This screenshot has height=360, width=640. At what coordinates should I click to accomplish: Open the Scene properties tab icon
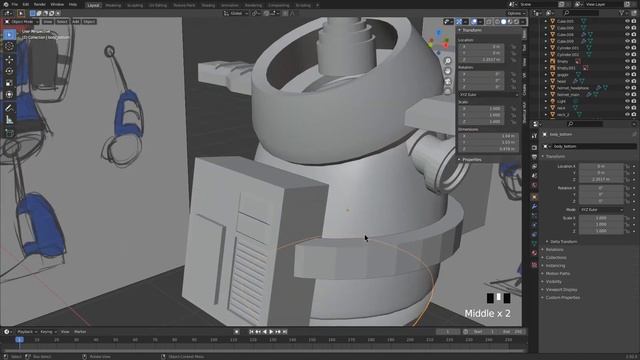[534, 176]
